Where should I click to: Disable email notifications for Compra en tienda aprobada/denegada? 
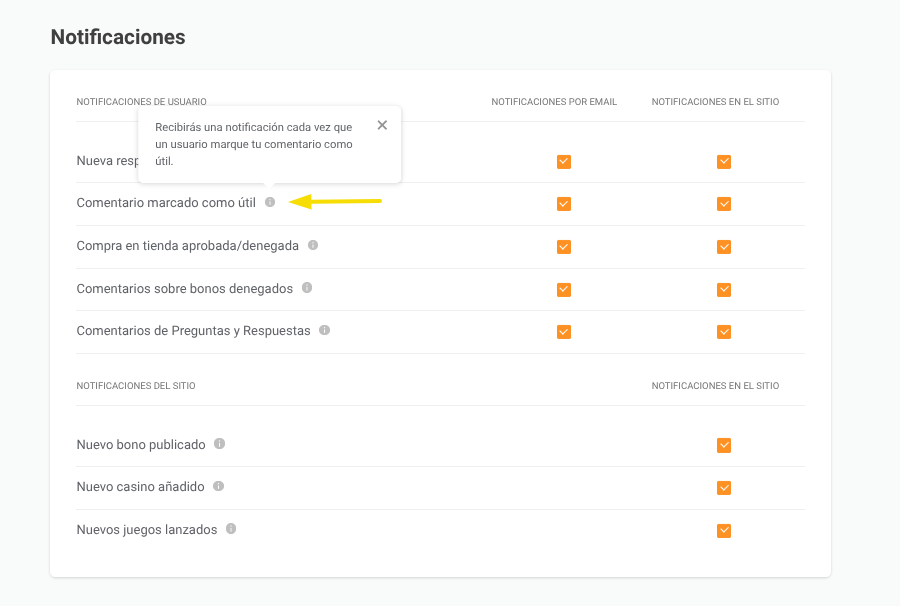(x=564, y=246)
